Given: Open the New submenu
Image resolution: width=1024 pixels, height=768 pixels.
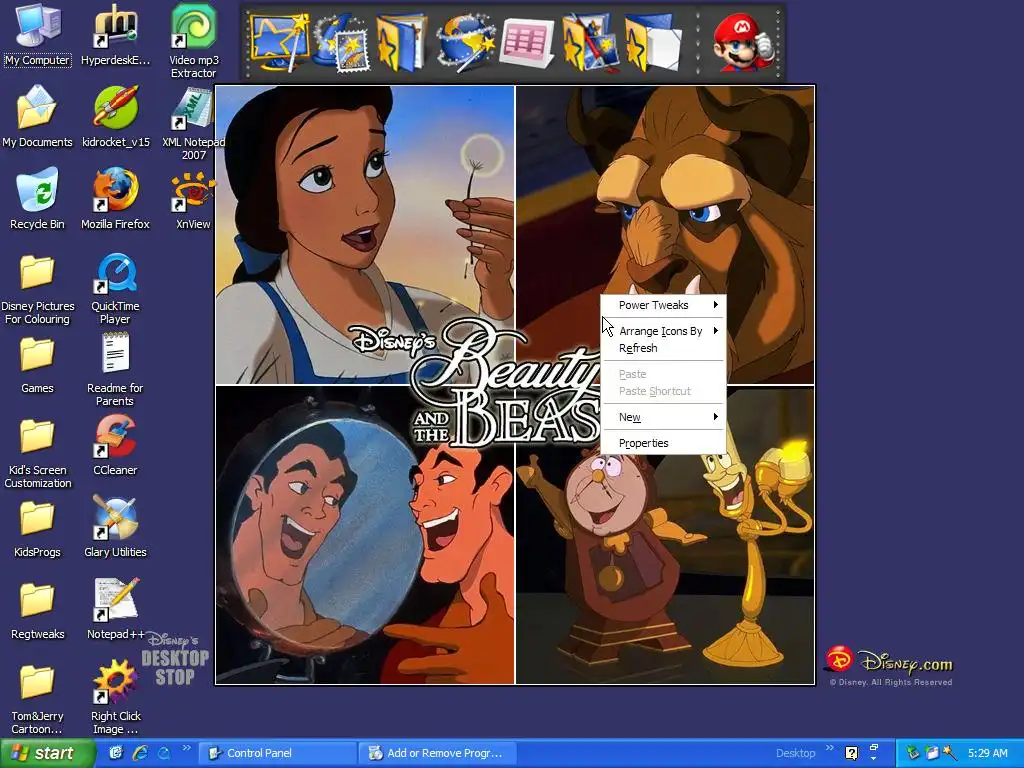Looking at the screenshot, I should [x=663, y=417].
